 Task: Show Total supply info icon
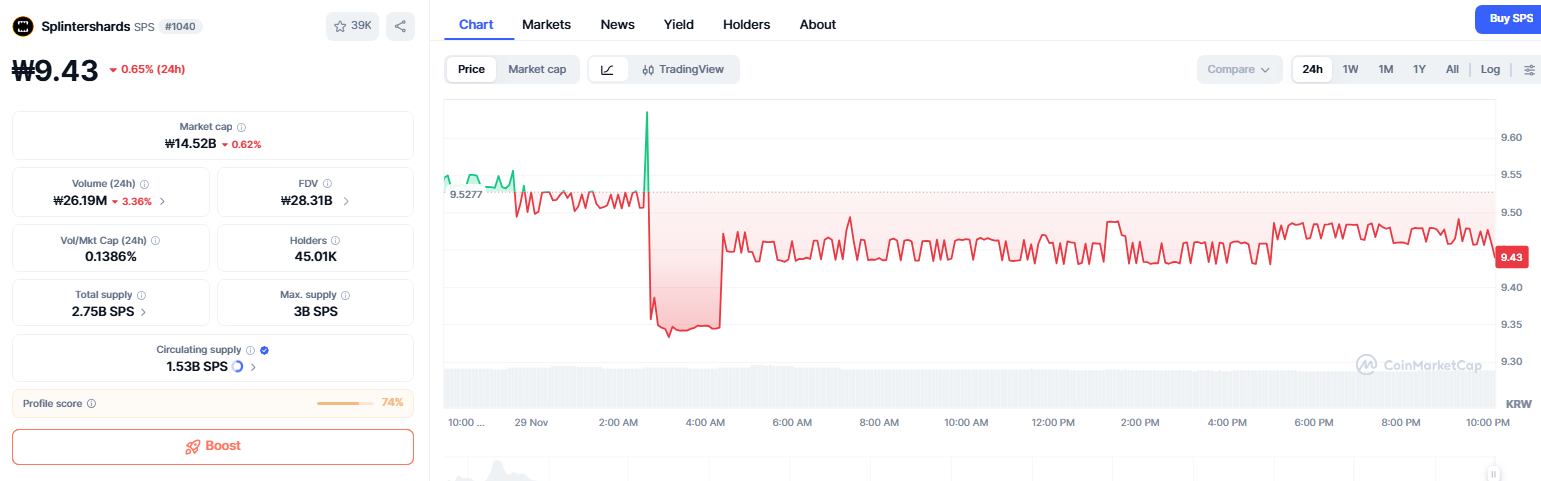pos(141,296)
